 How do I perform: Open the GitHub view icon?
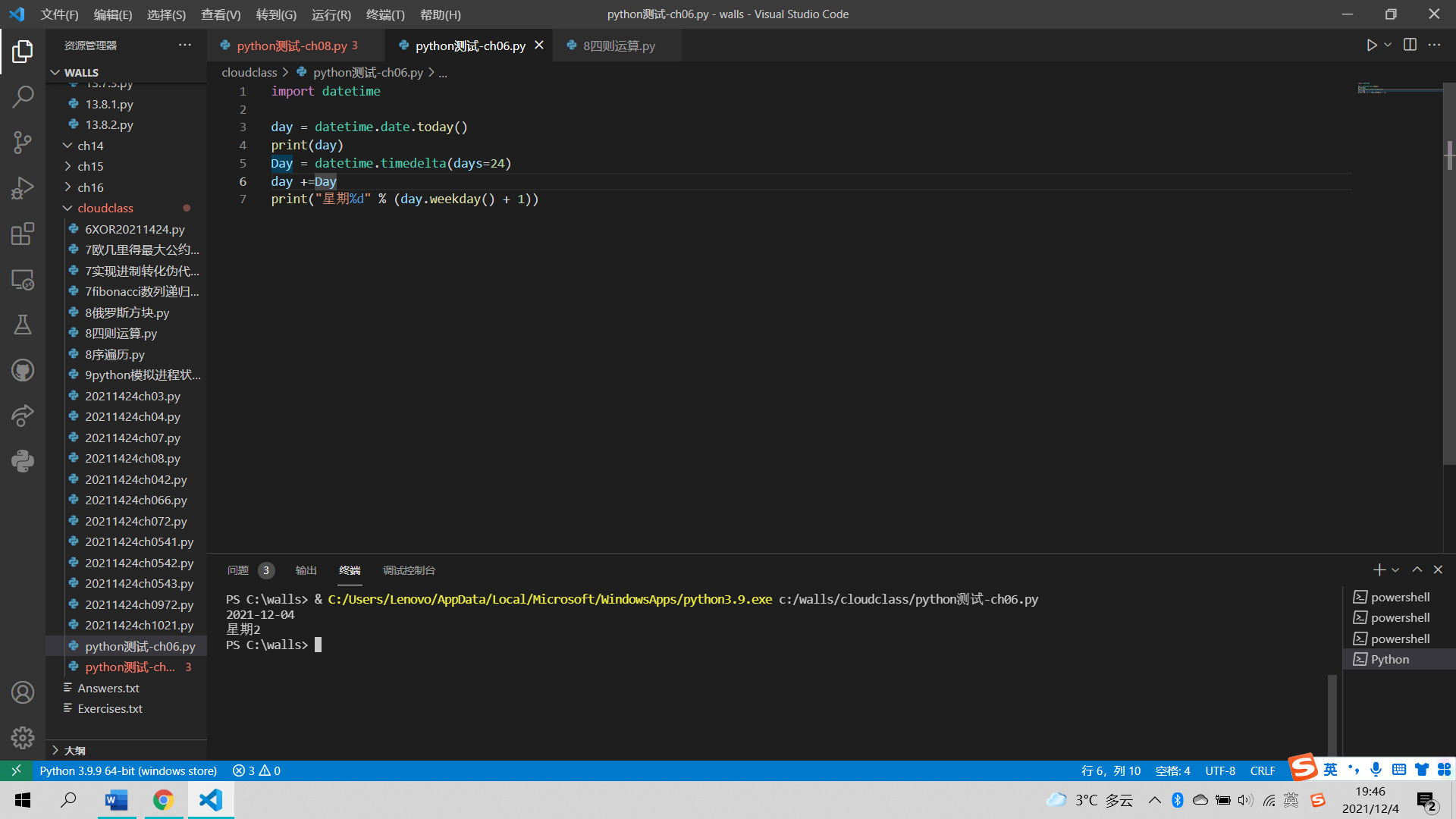[23, 370]
